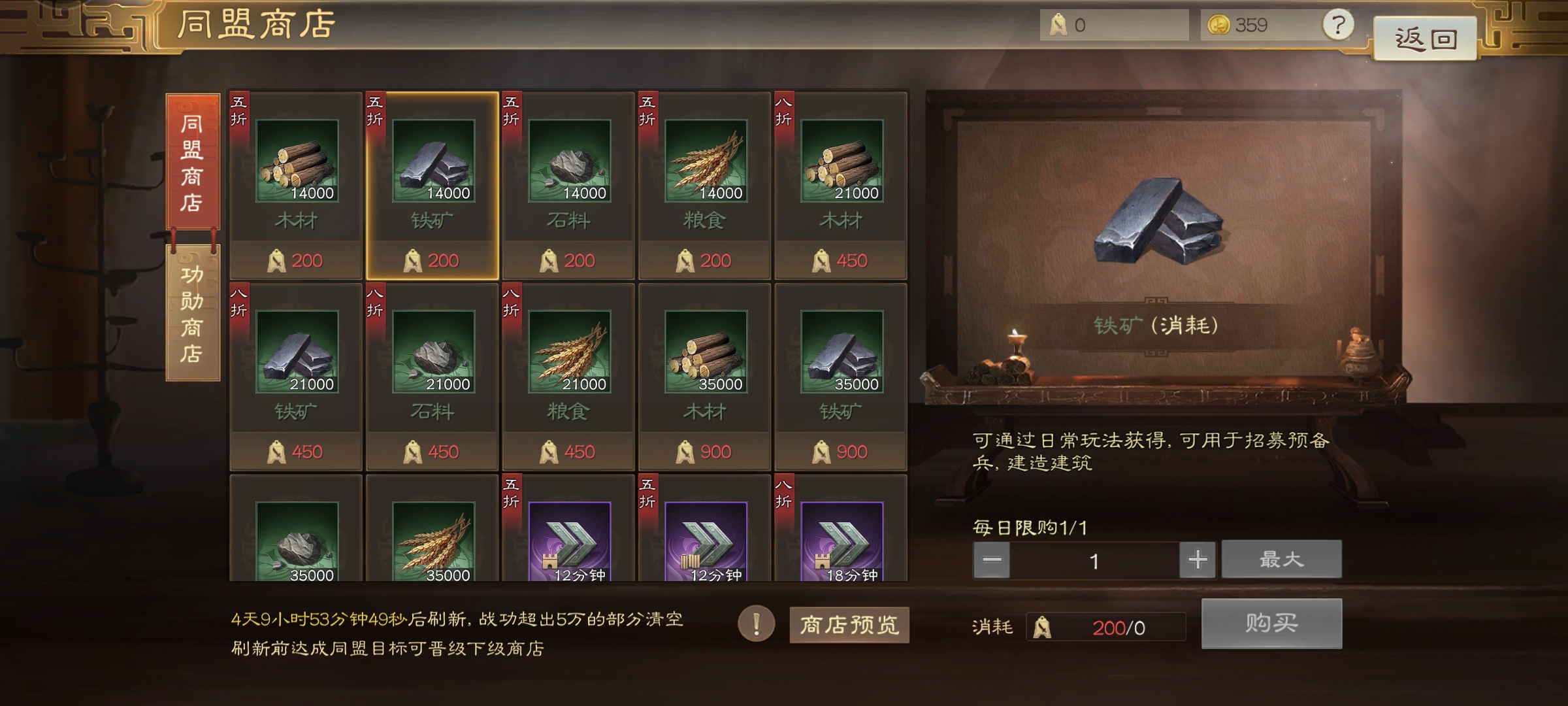Select the 18分钟 speed-up item
The height and width of the screenshot is (706, 1568).
click(841, 528)
